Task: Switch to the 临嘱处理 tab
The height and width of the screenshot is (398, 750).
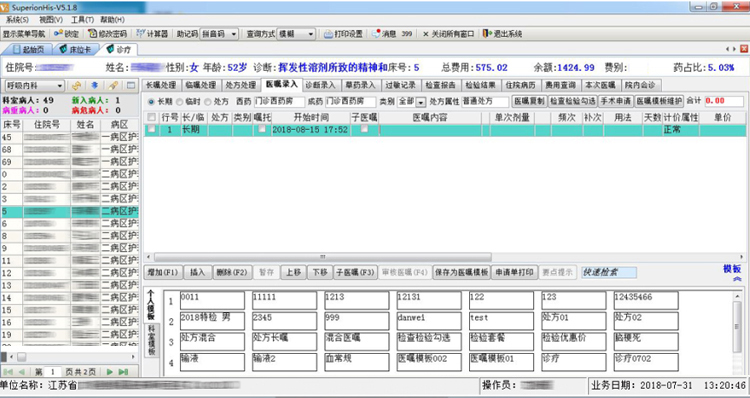Action: coord(200,85)
